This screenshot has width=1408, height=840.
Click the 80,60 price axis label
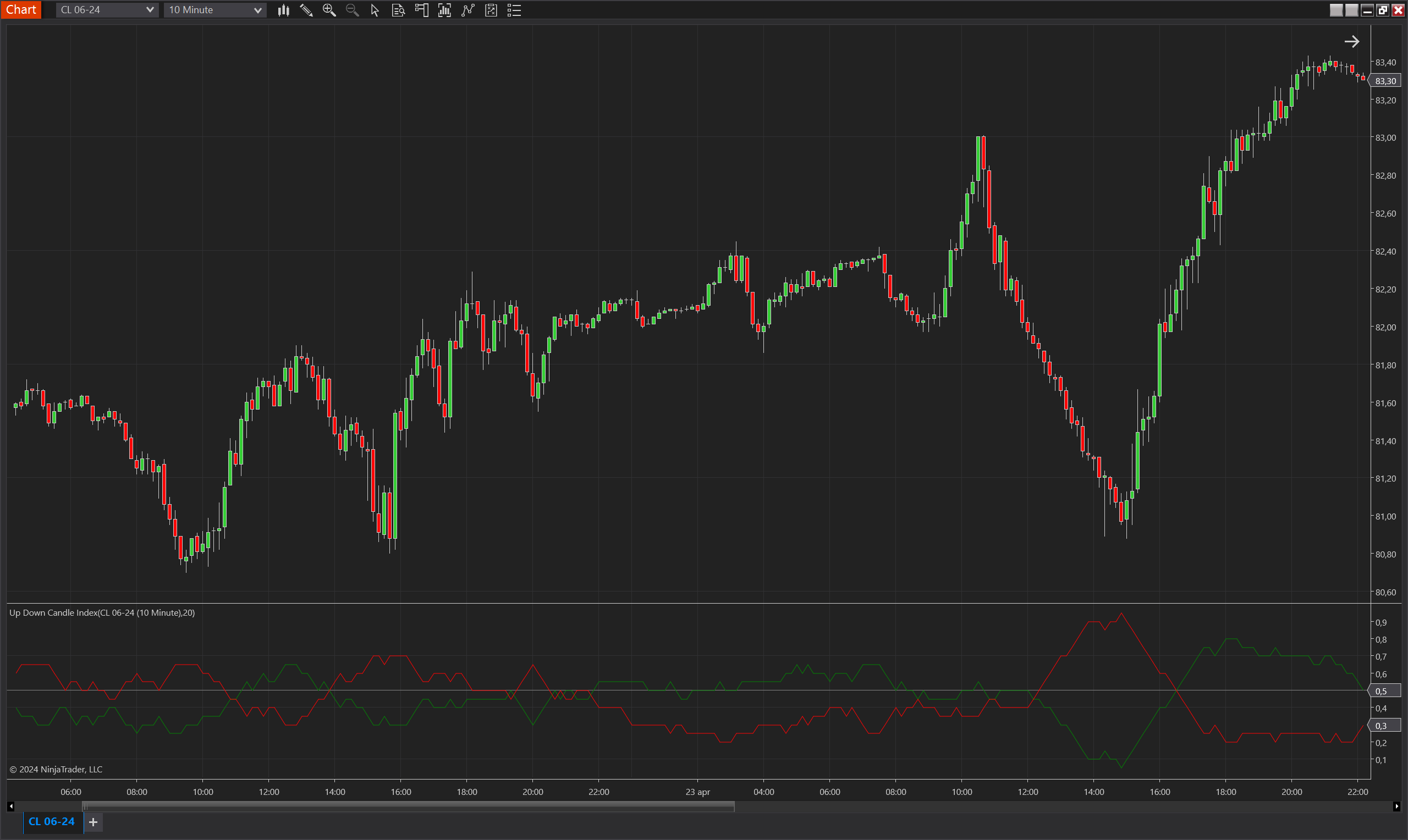(x=1385, y=592)
